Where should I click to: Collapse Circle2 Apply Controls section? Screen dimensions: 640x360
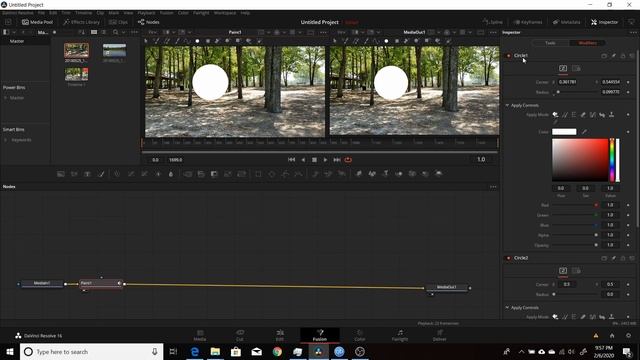pyautogui.click(x=507, y=307)
